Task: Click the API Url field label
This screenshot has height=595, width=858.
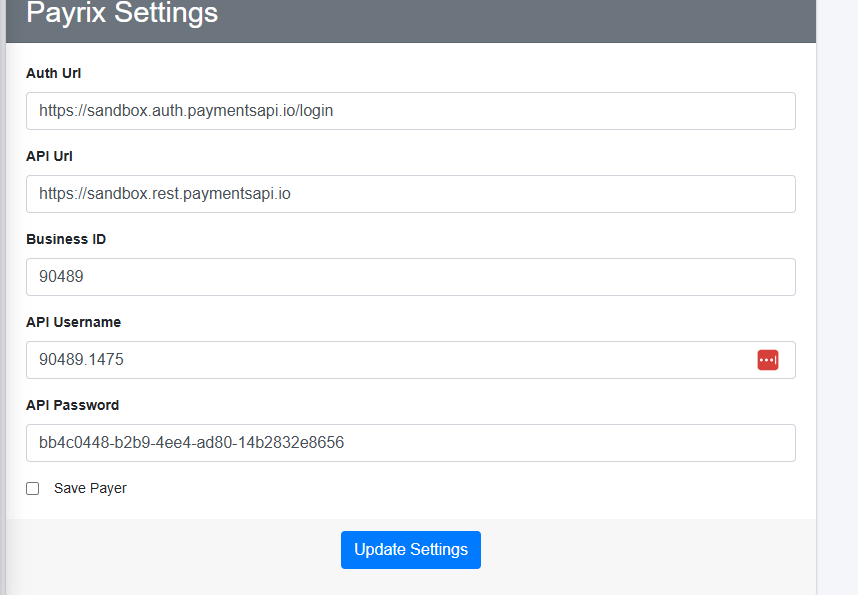Action: (x=49, y=156)
